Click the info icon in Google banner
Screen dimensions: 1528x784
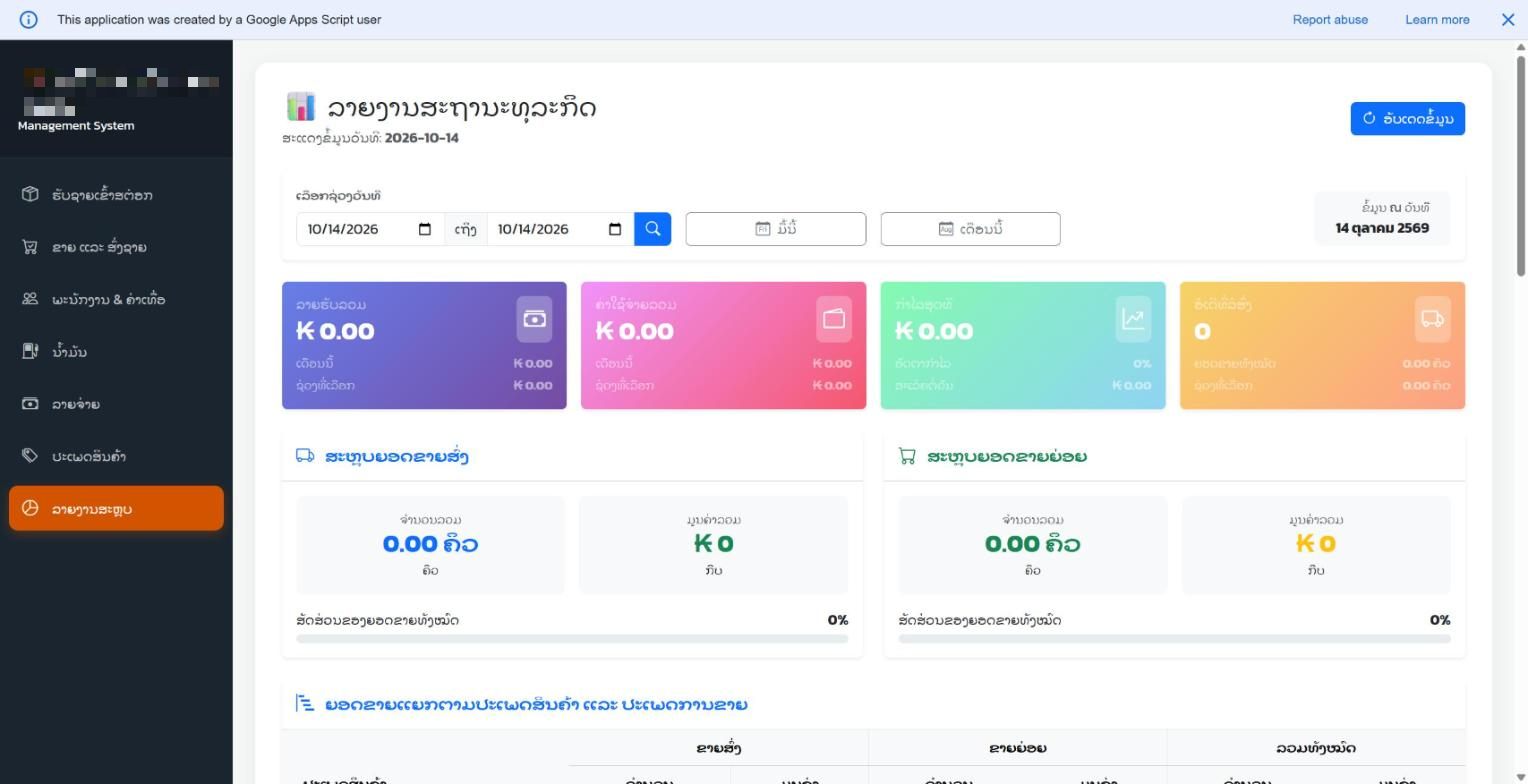point(28,20)
